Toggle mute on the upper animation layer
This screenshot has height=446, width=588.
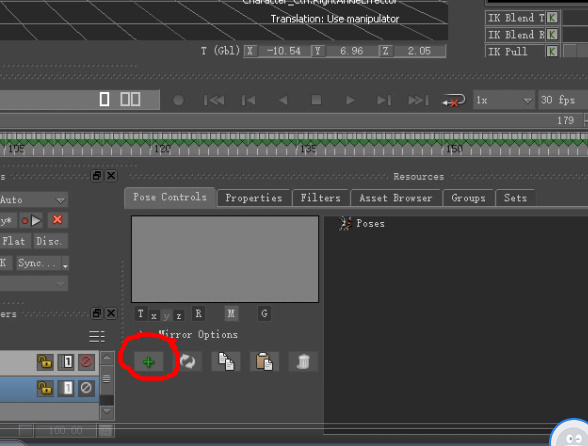point(86,362)
